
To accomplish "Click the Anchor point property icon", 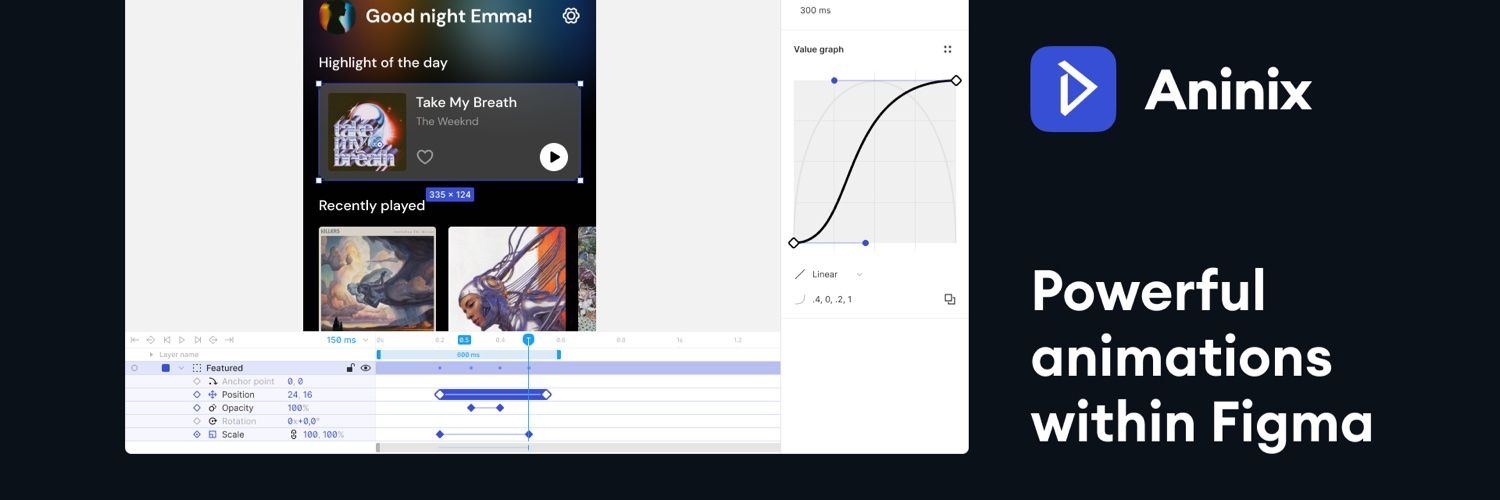I will point(212,381).
